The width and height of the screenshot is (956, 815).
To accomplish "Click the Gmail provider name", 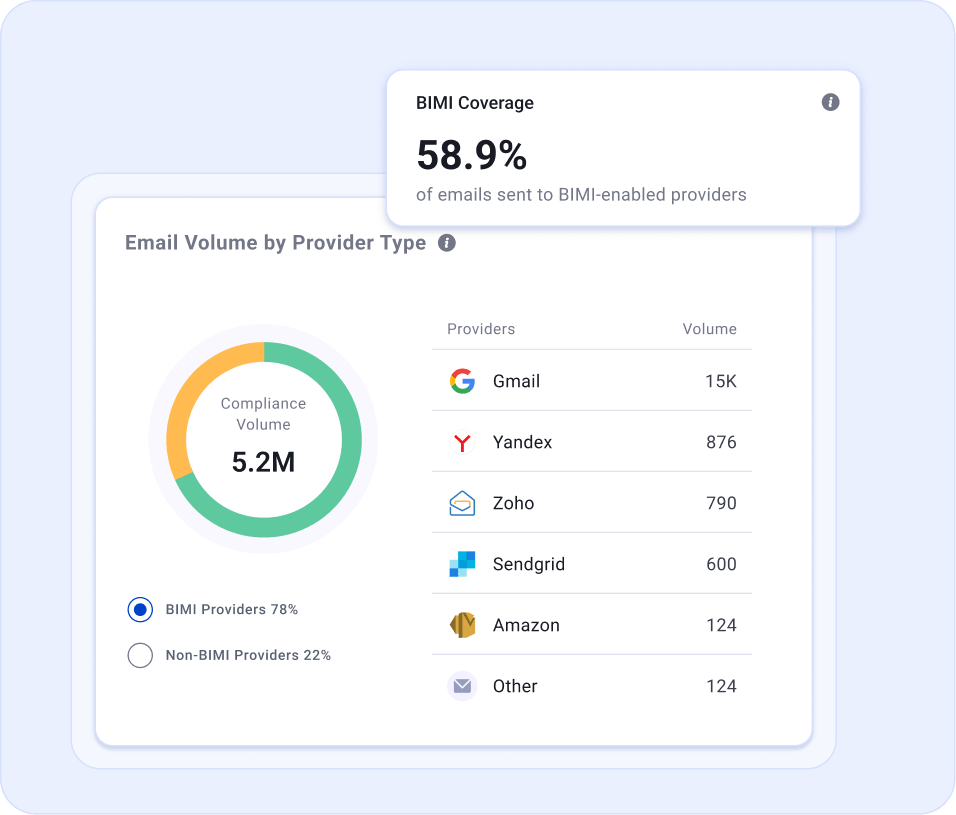I will coord(516,382).
